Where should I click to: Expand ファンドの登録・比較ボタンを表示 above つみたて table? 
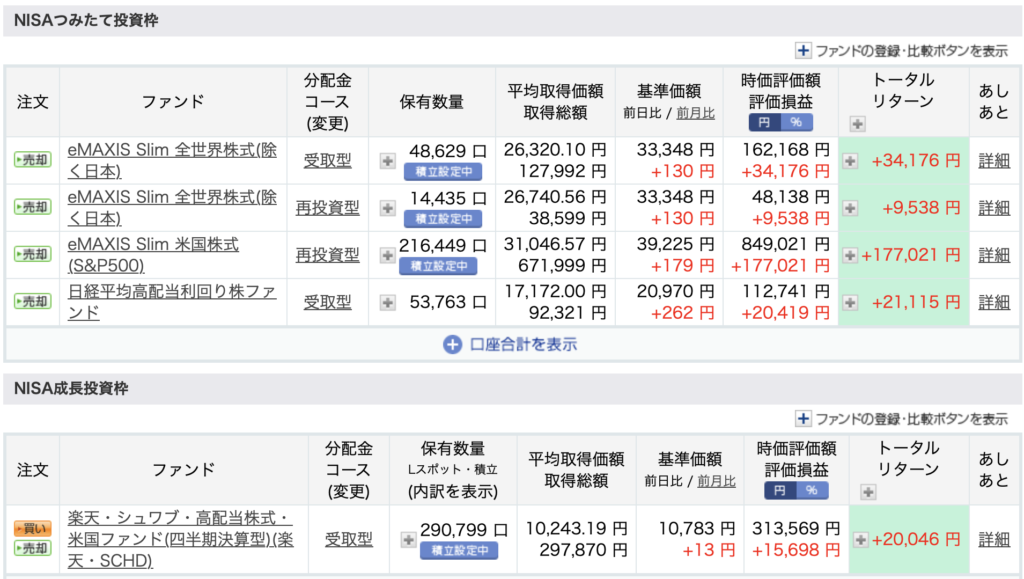coord(901,50)
